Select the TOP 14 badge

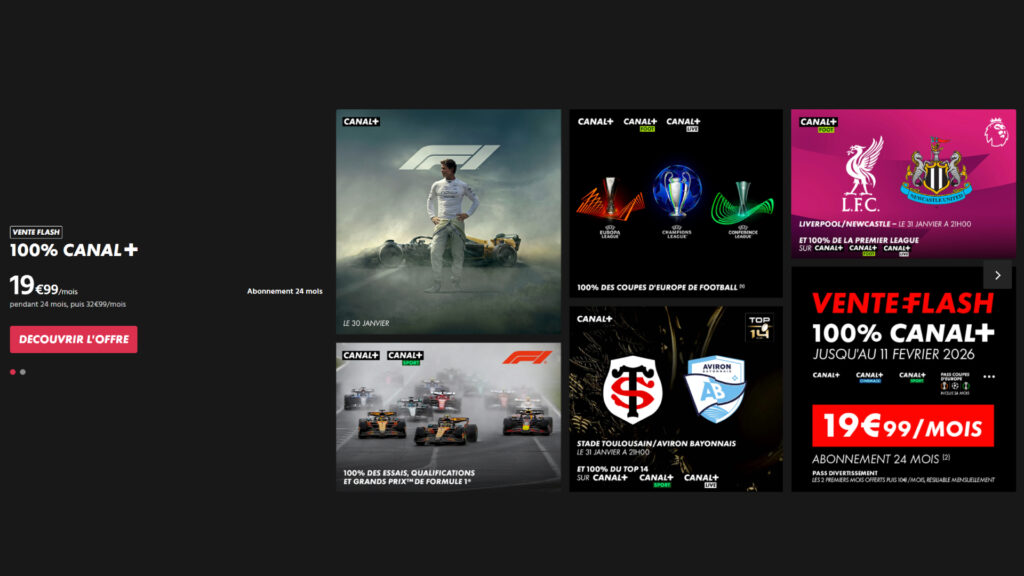(x=759, y=328)
